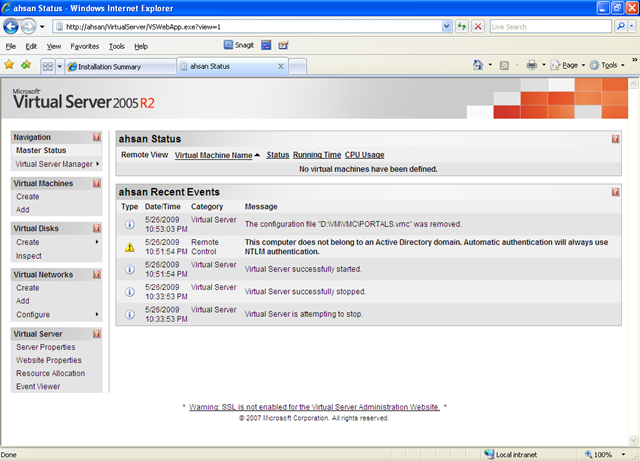Open help for Virtual Machines panel

(x=96, y=183)
